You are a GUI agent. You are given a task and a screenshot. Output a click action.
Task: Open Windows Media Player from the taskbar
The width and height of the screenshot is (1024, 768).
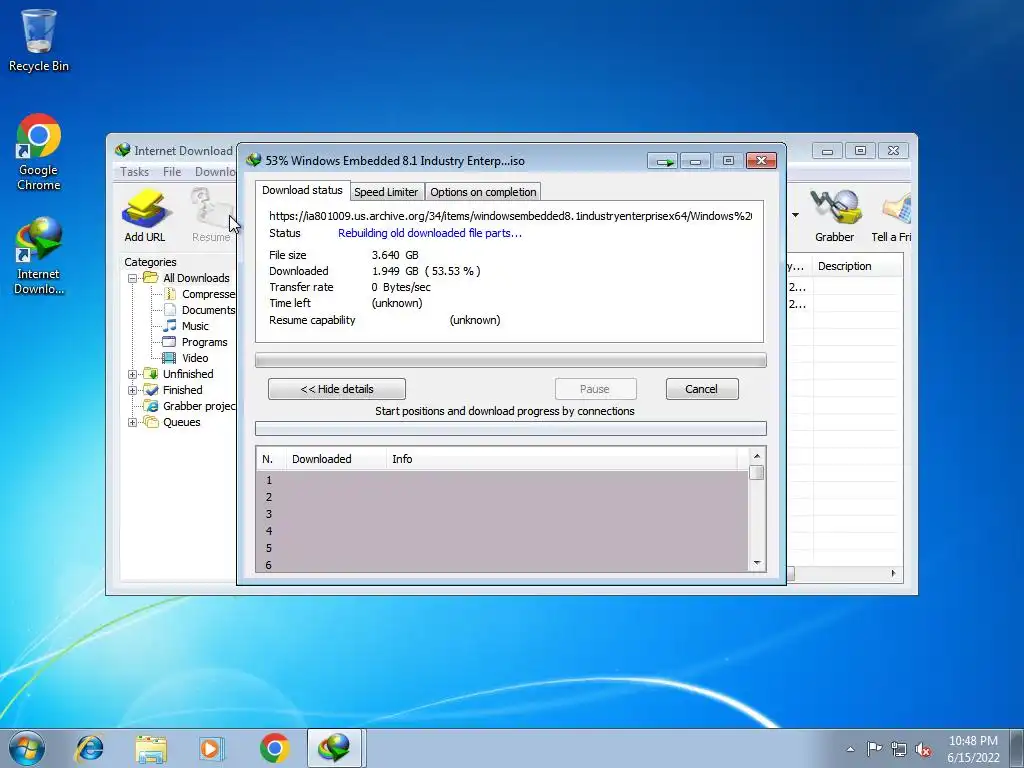point(212,748)
